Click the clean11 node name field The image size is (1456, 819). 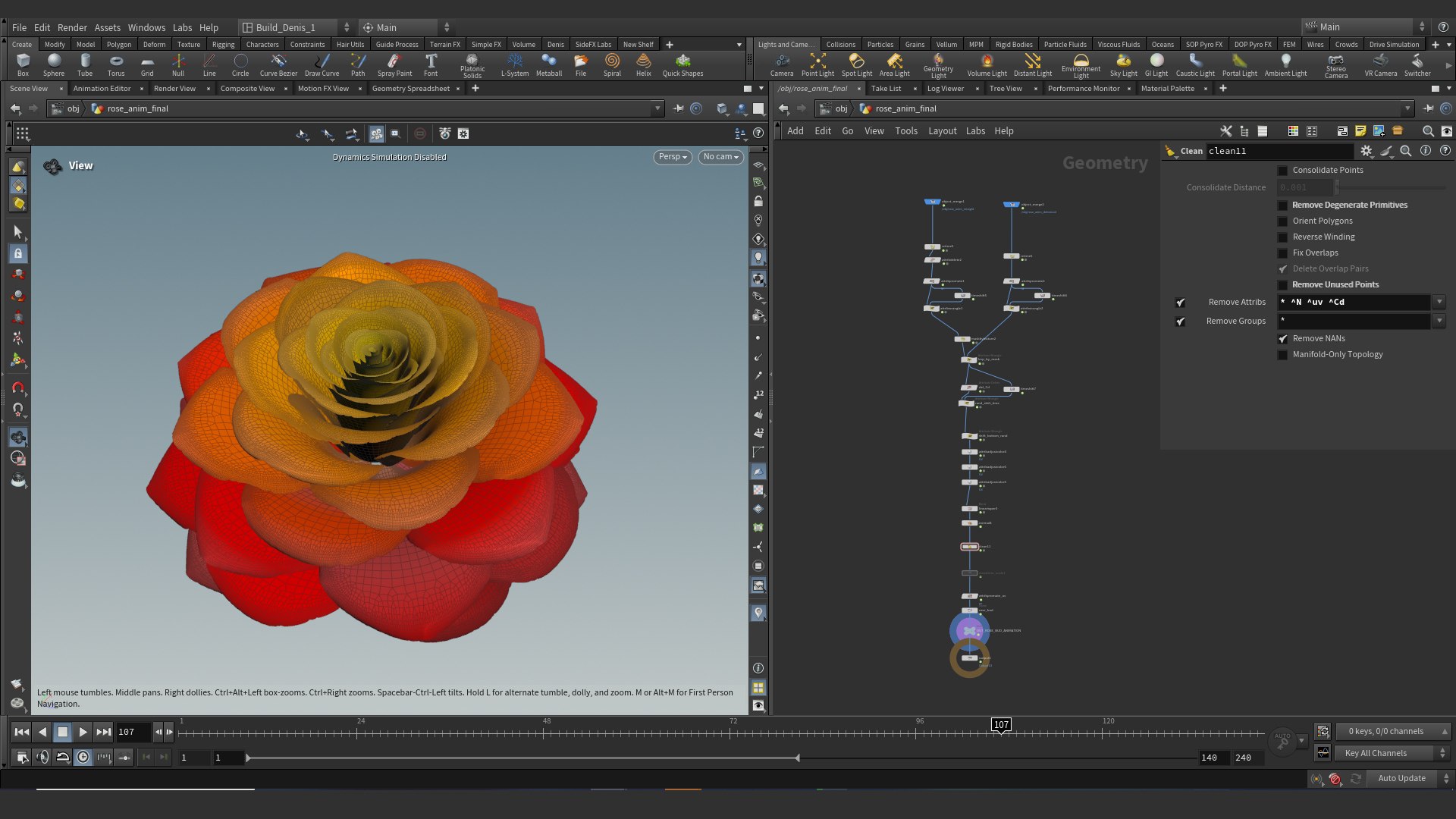(x=1279, y=151)
